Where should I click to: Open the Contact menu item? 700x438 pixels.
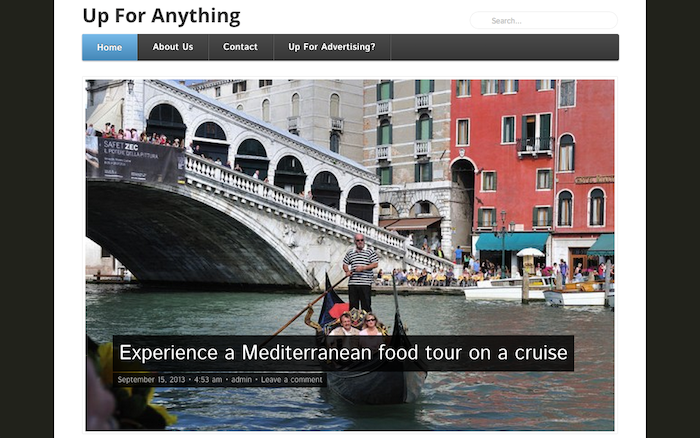click(240, 47)
